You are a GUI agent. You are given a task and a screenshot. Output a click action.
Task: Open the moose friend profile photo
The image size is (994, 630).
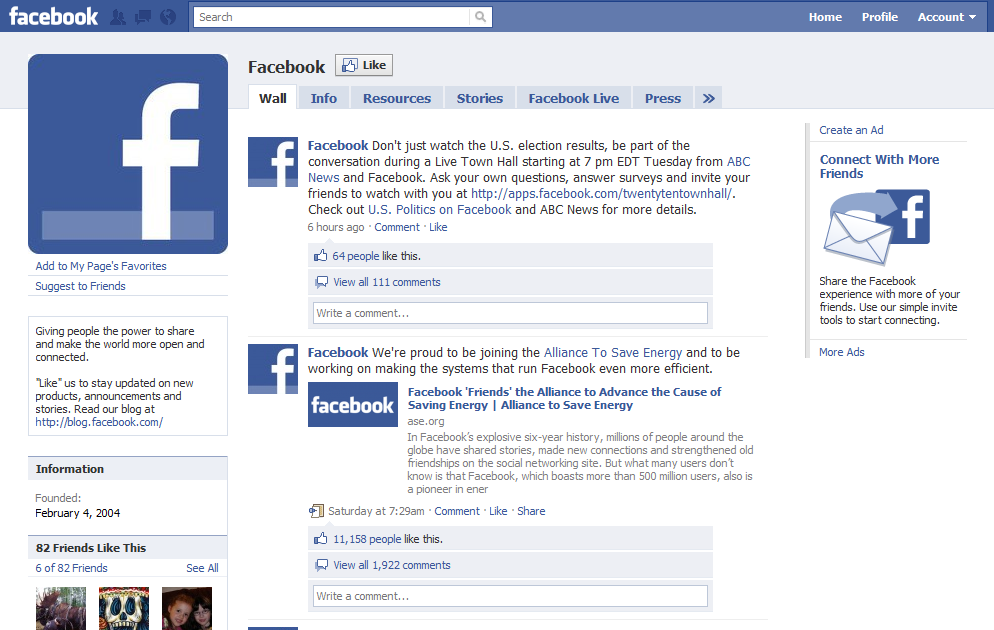tap(61, 608)
